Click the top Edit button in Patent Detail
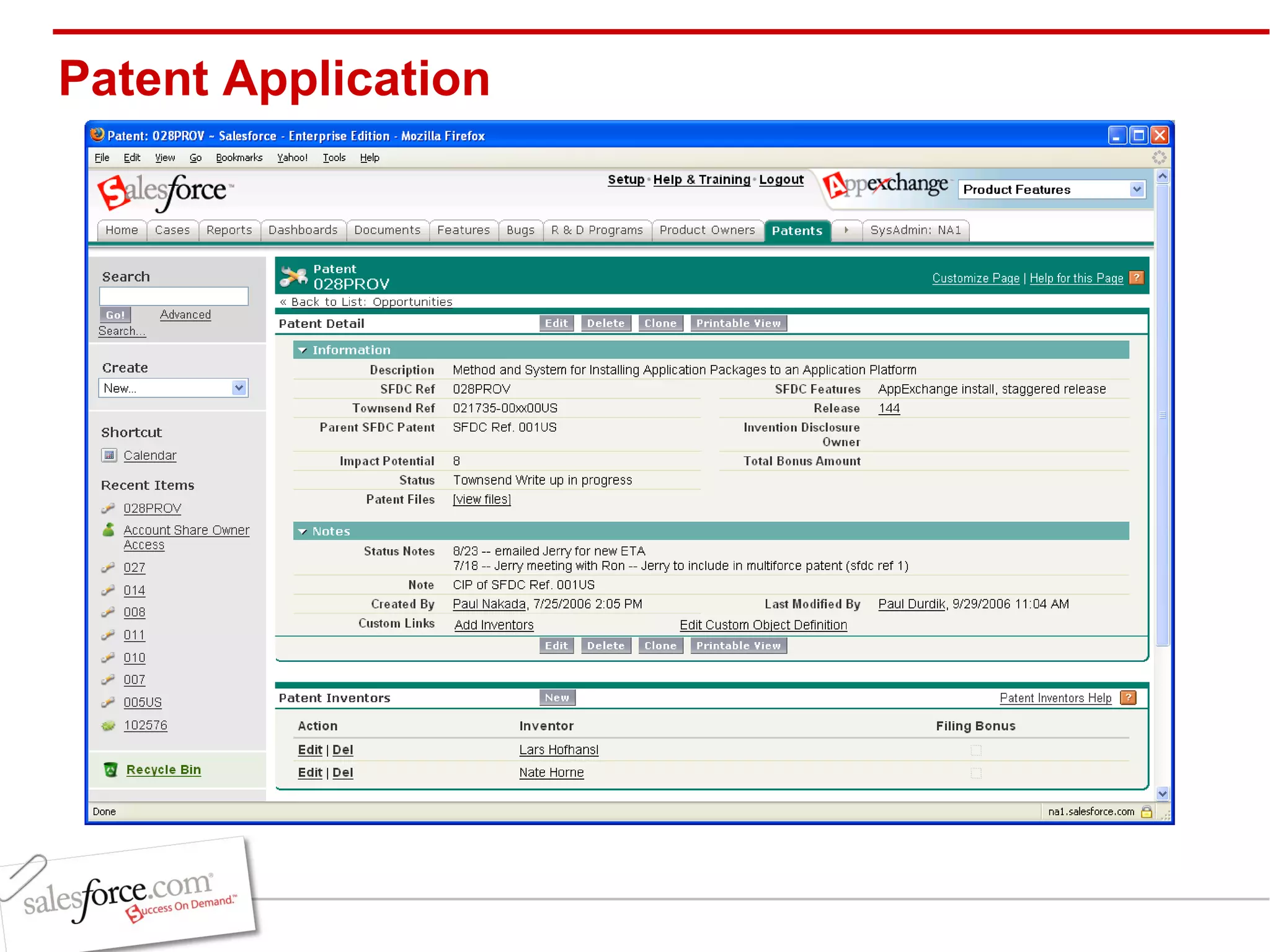 [556, 323]
